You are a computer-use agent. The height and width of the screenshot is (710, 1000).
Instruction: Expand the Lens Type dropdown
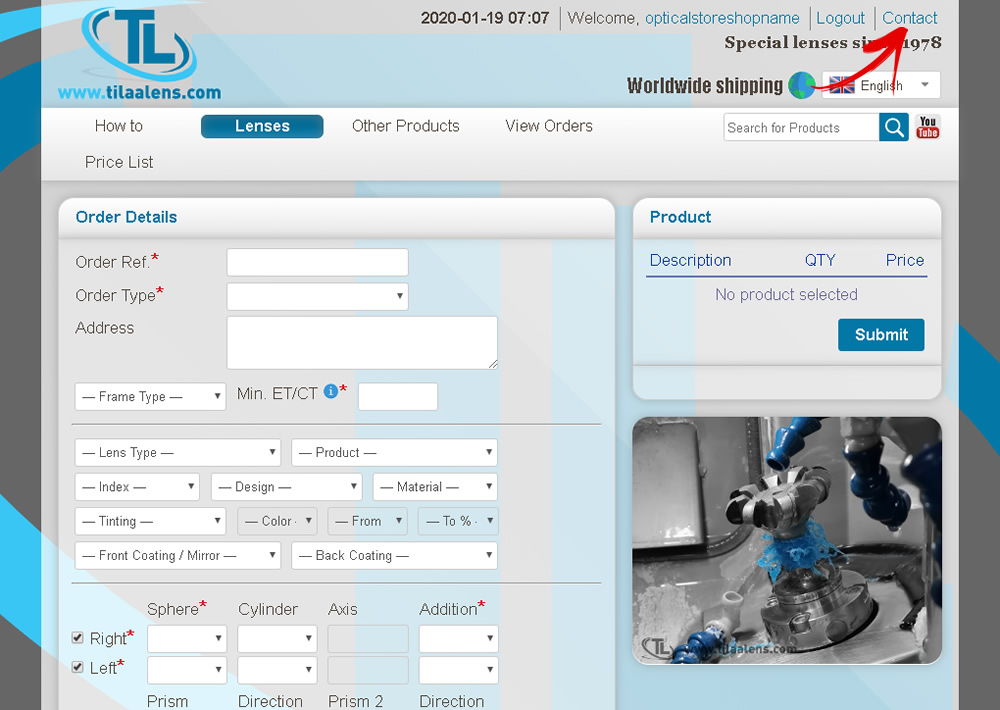177,453
